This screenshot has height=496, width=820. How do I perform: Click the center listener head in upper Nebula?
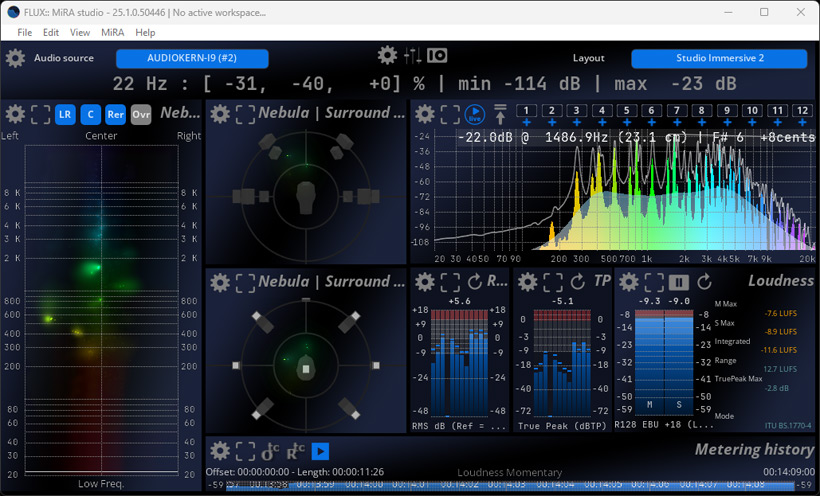pos(306,197)
